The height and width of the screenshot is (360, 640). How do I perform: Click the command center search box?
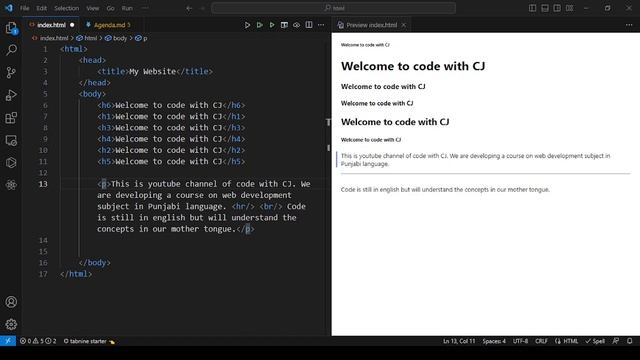tap(333, 8)
